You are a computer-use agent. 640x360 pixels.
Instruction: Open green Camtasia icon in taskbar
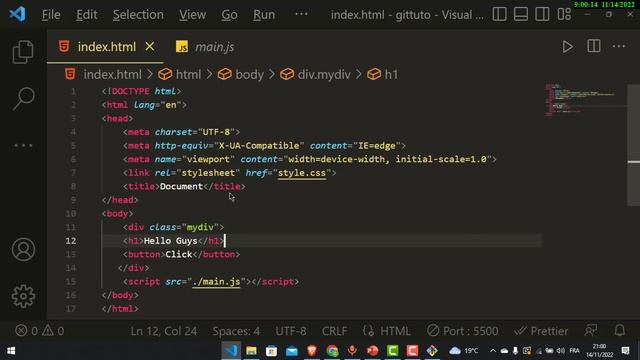click(392, 351)
